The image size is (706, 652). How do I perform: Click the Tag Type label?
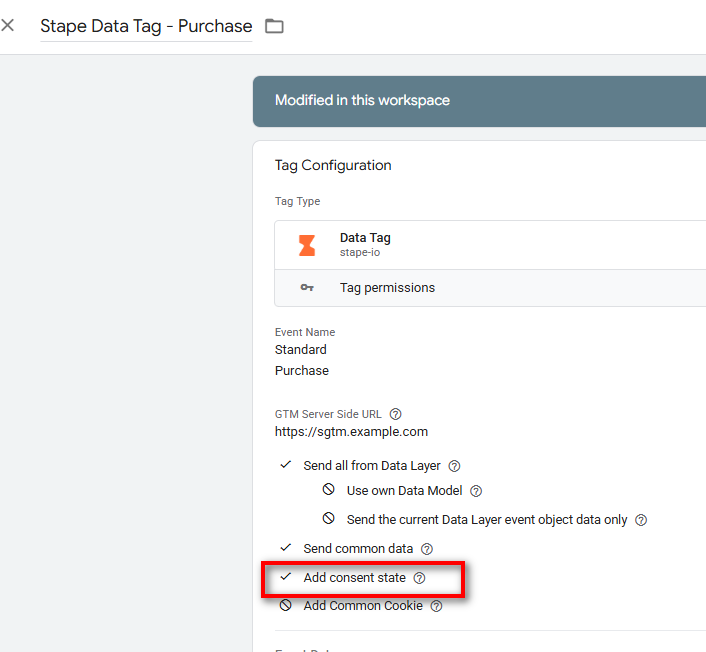tap(298, 201)
